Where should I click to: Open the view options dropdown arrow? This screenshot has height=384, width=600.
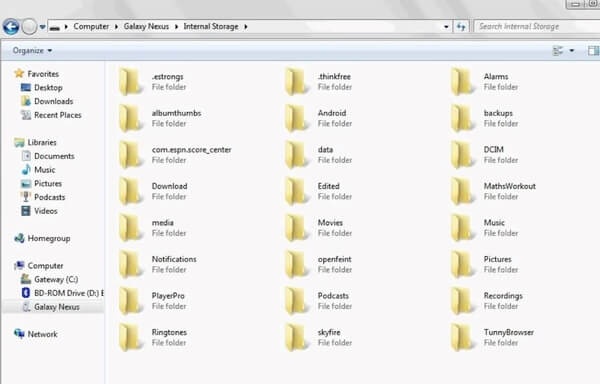coord(572,50)
